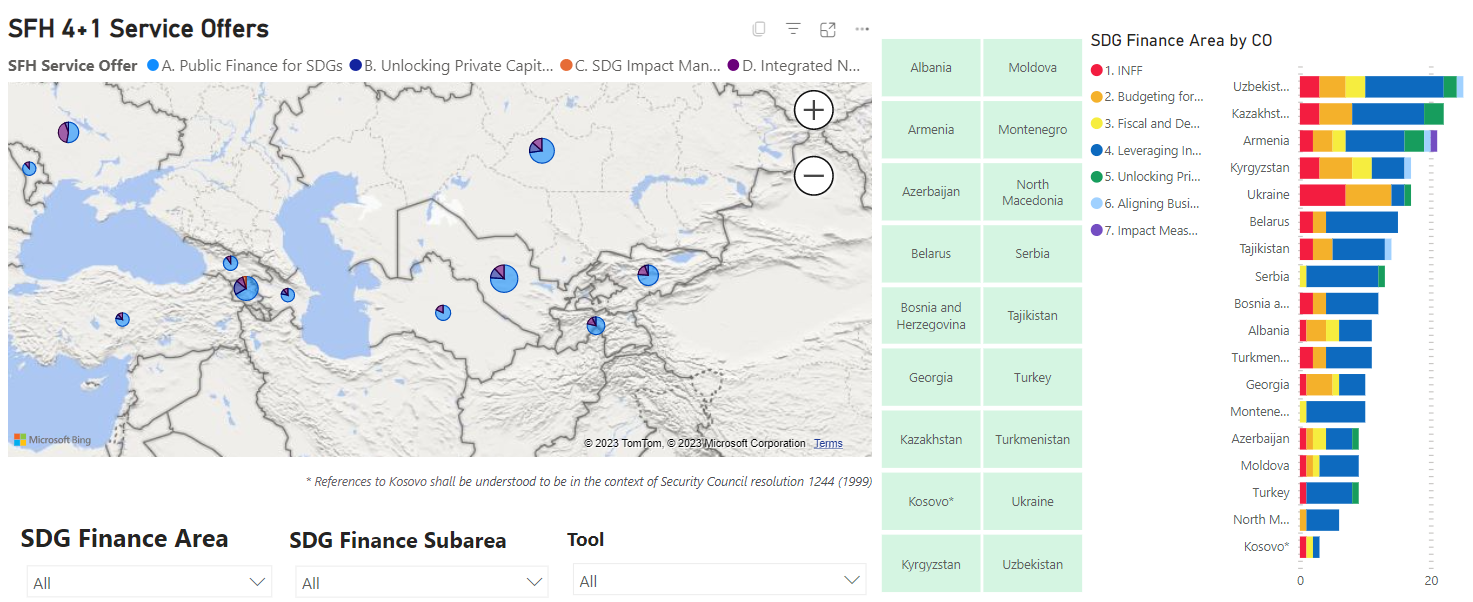Enter focus mode using the expand icon
Screen dimensions: 1473x602
coord(827,29)
